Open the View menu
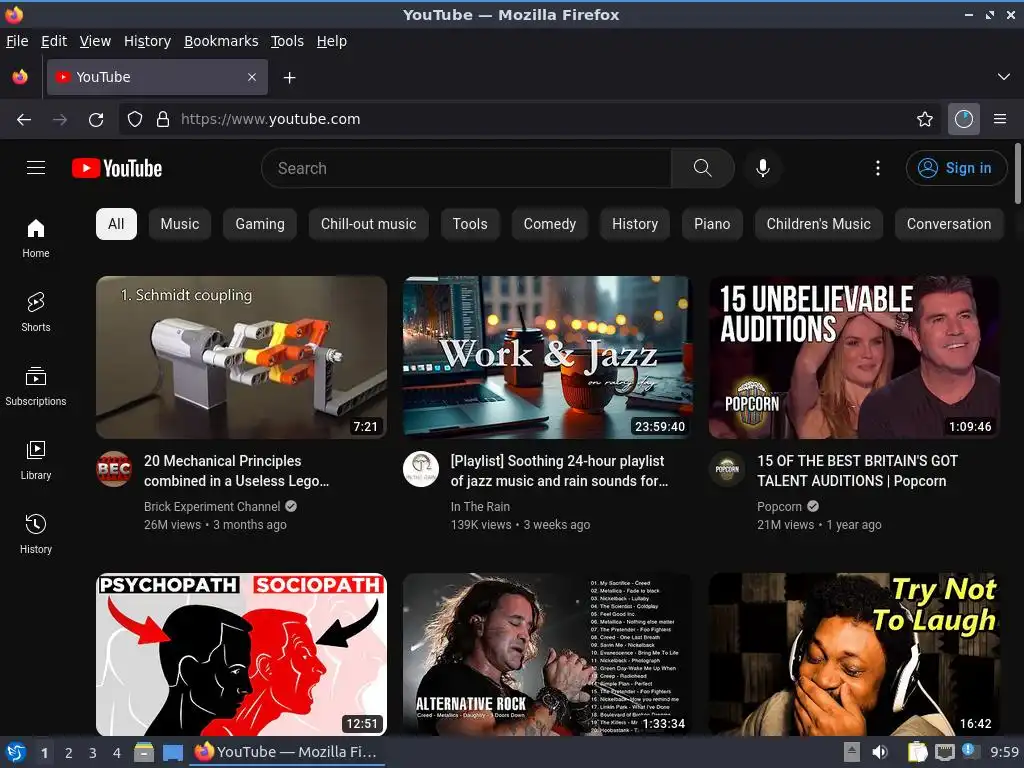 [95, 41]
